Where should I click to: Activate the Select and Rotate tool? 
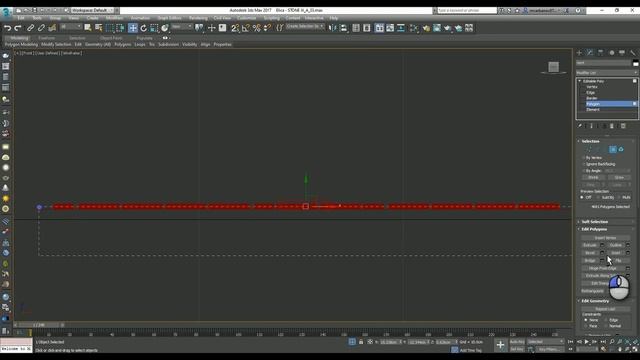point(144,28)
